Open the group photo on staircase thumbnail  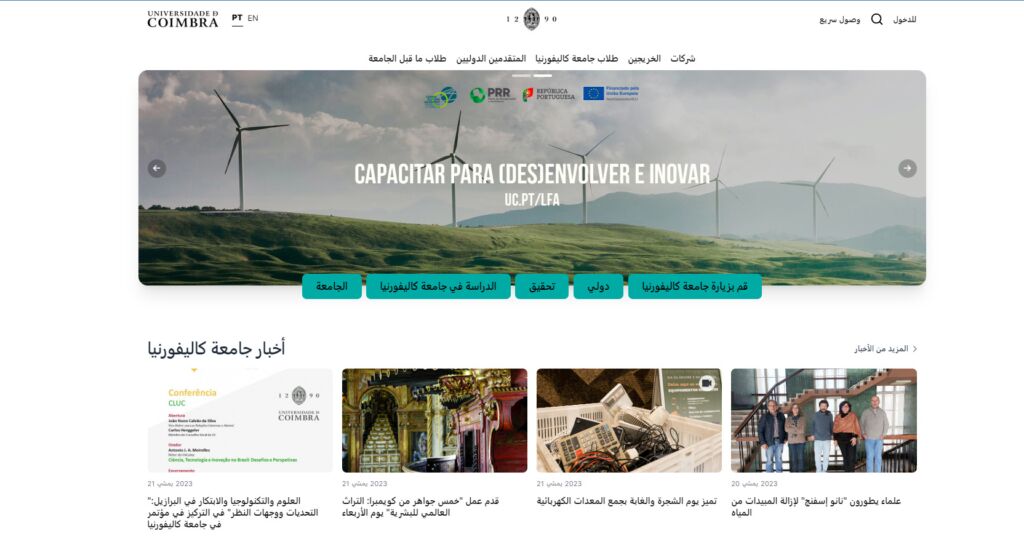823,420
